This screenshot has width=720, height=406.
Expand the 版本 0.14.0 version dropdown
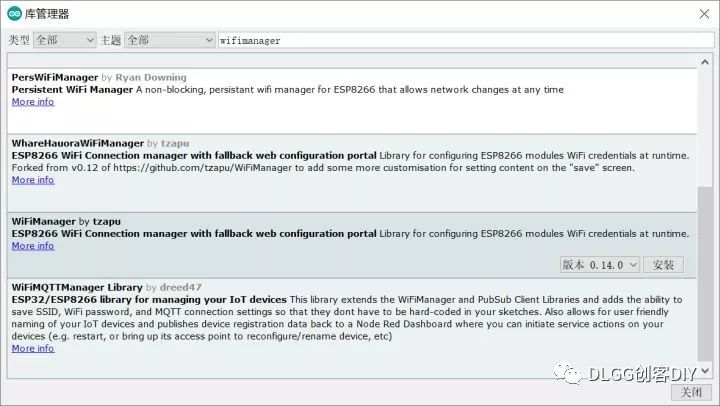pos(599,265)
